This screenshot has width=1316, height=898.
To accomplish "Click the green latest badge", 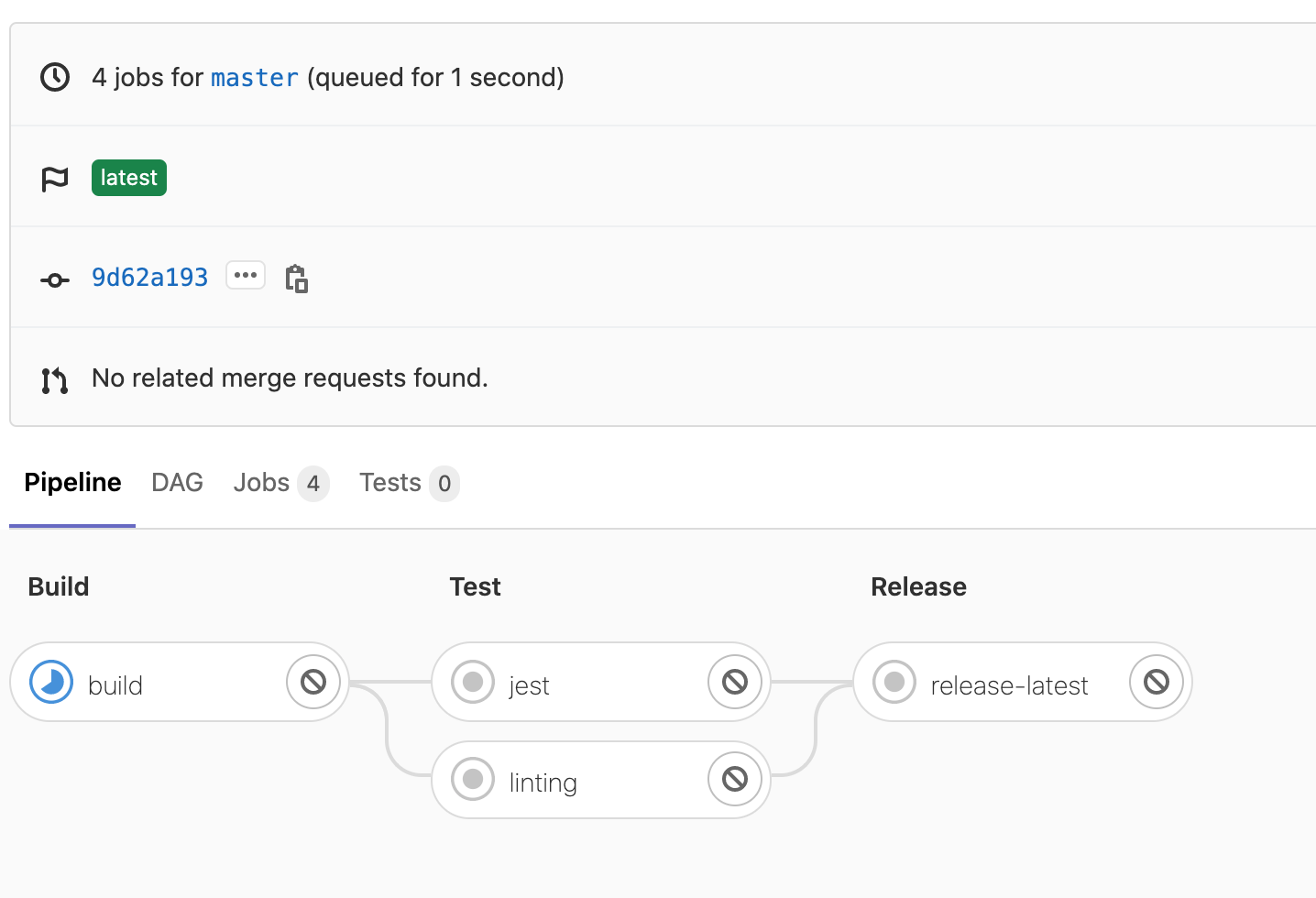I will 129,178.
